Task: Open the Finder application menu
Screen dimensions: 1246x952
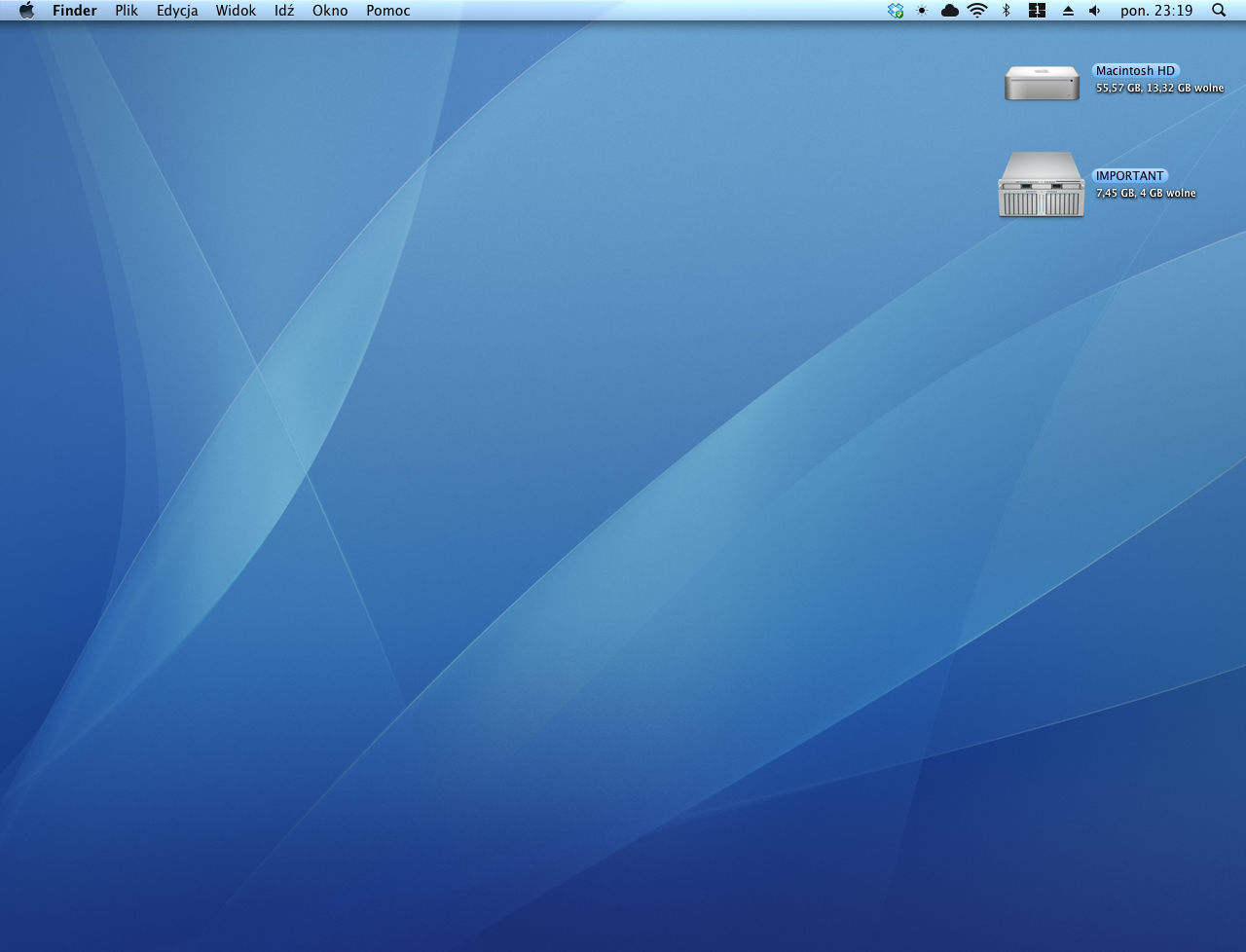Action: (x=75, y=11)
